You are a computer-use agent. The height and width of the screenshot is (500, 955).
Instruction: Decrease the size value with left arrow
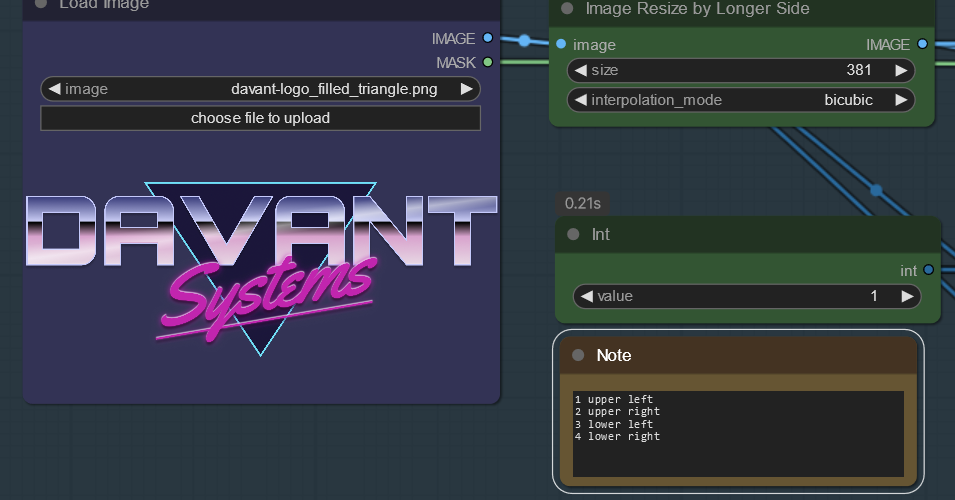coord(580,71)
